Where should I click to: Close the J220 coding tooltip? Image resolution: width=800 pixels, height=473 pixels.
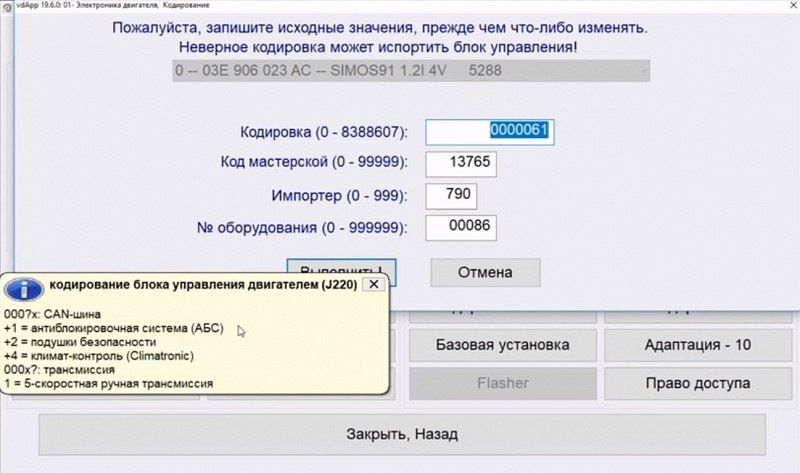tap(373, 284)
